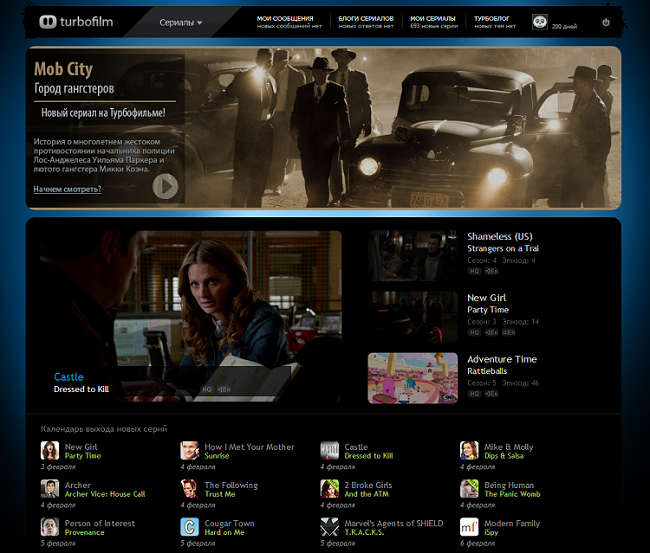650x553 pixels.
Task: Open Блоги сериалов menu item
Action: coord(366,22)
